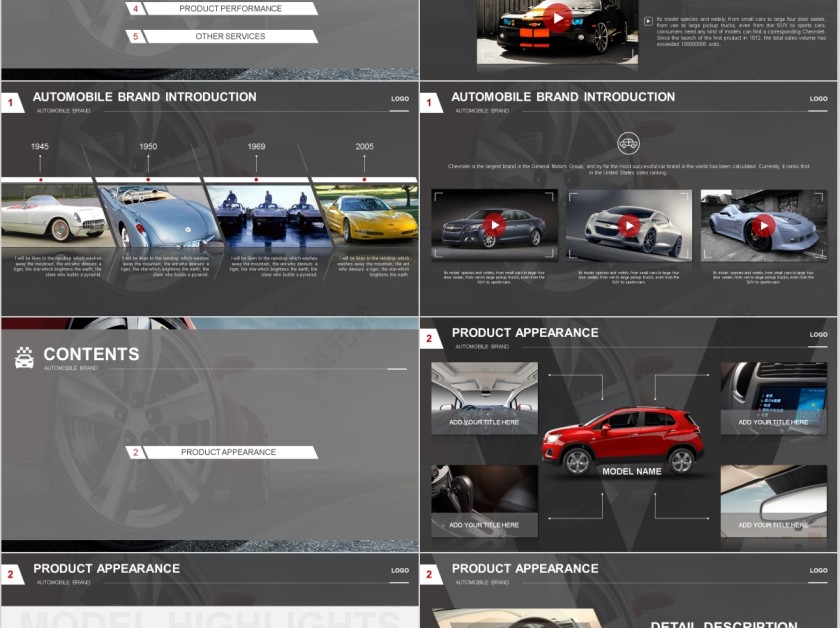
Task: Open the PRODUCT PERFORMANCE menu item
Action: point(230,8)
